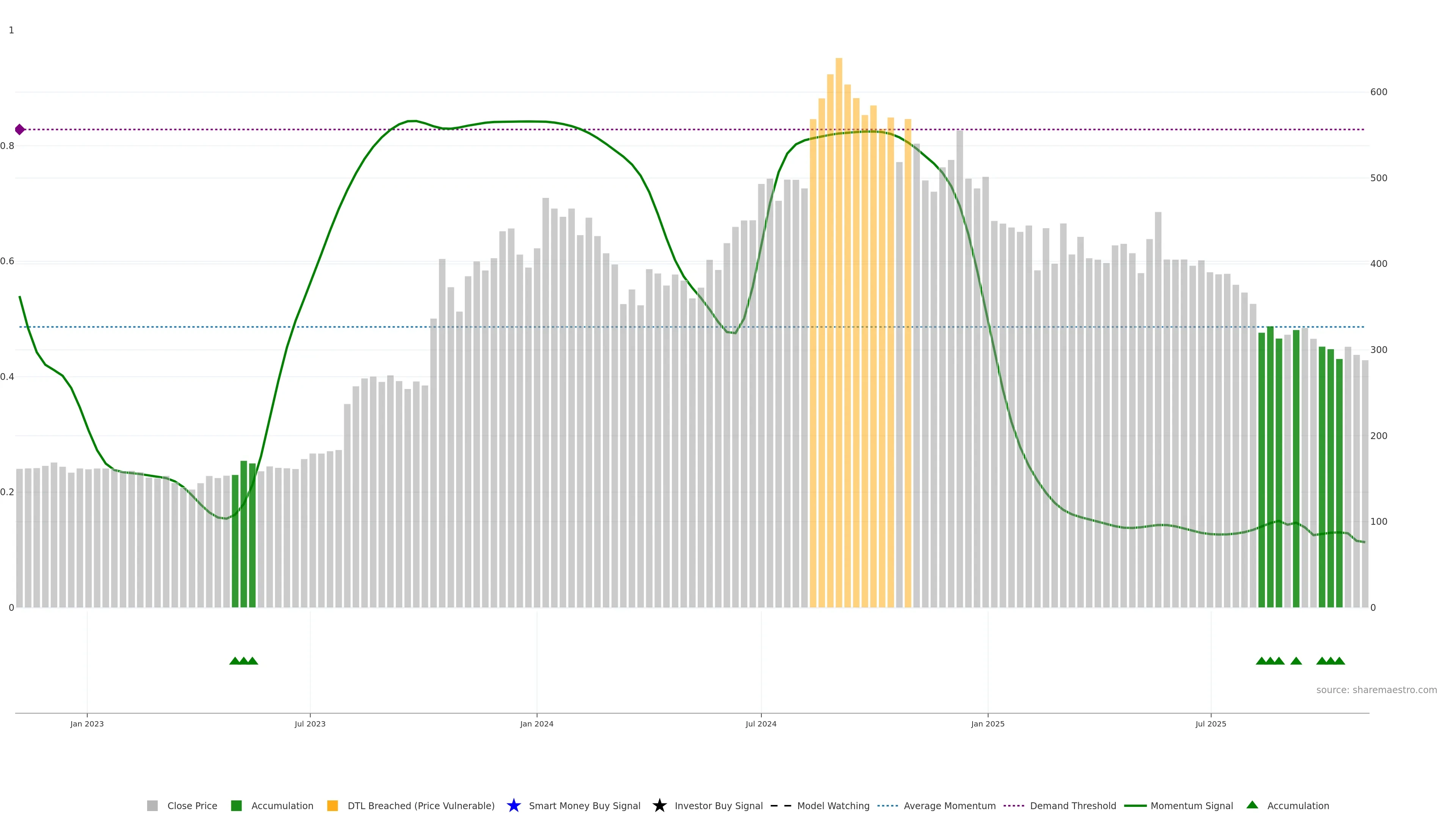The width and height of the screenshot is (1456, 819).
Task: Click the gray Close Price legend swatch
Action: 152,805
